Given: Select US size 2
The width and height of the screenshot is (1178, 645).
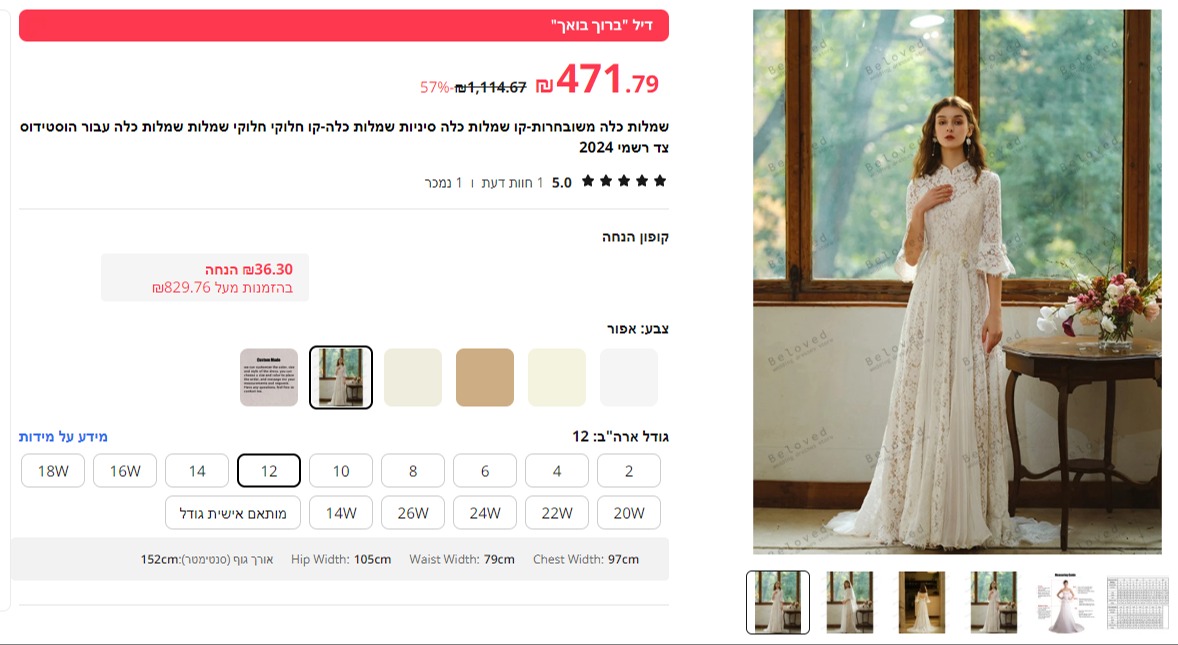Looking at the screenshot, I should pos(629,471).
